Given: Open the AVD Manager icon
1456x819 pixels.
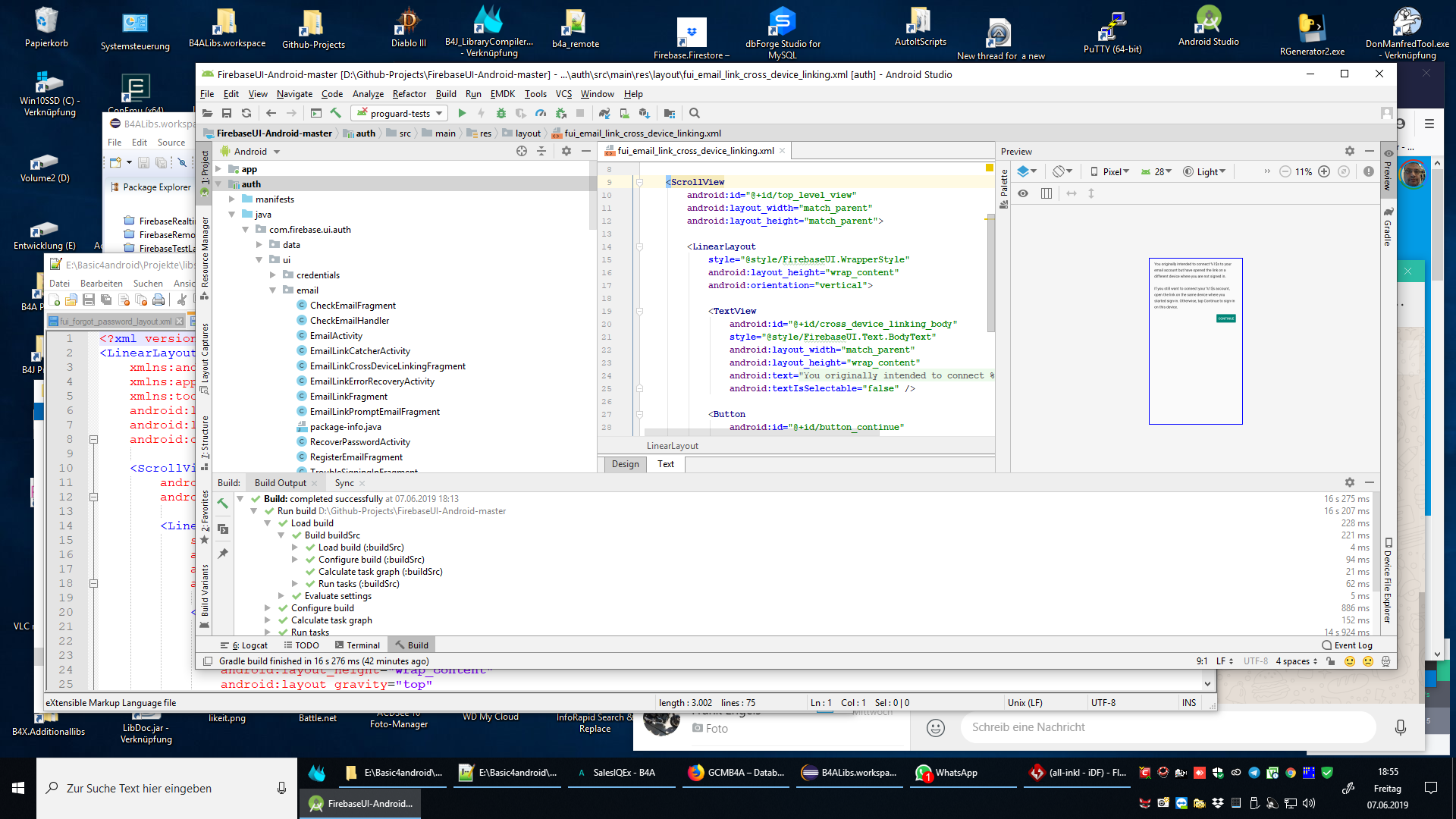Looking at the screenshot, I should click(x=624, y=113).
